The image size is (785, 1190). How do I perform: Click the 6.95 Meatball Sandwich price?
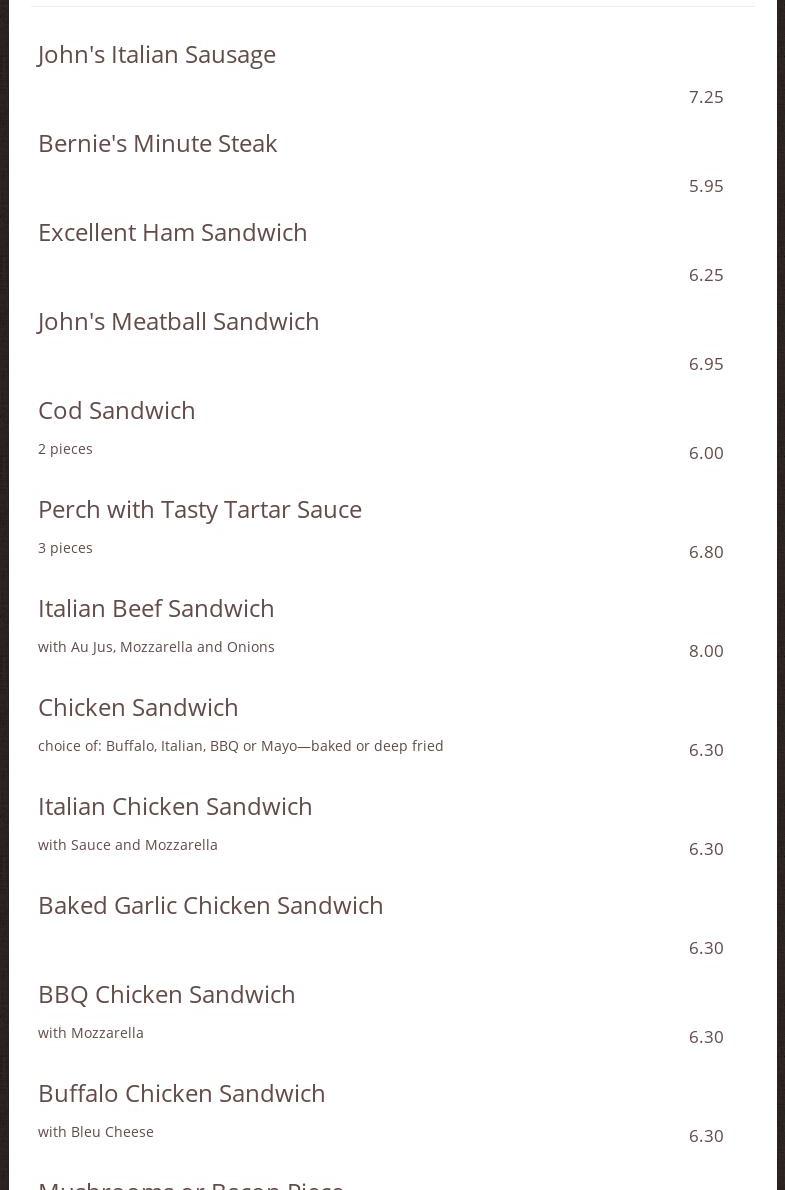[x=705, y=364]
